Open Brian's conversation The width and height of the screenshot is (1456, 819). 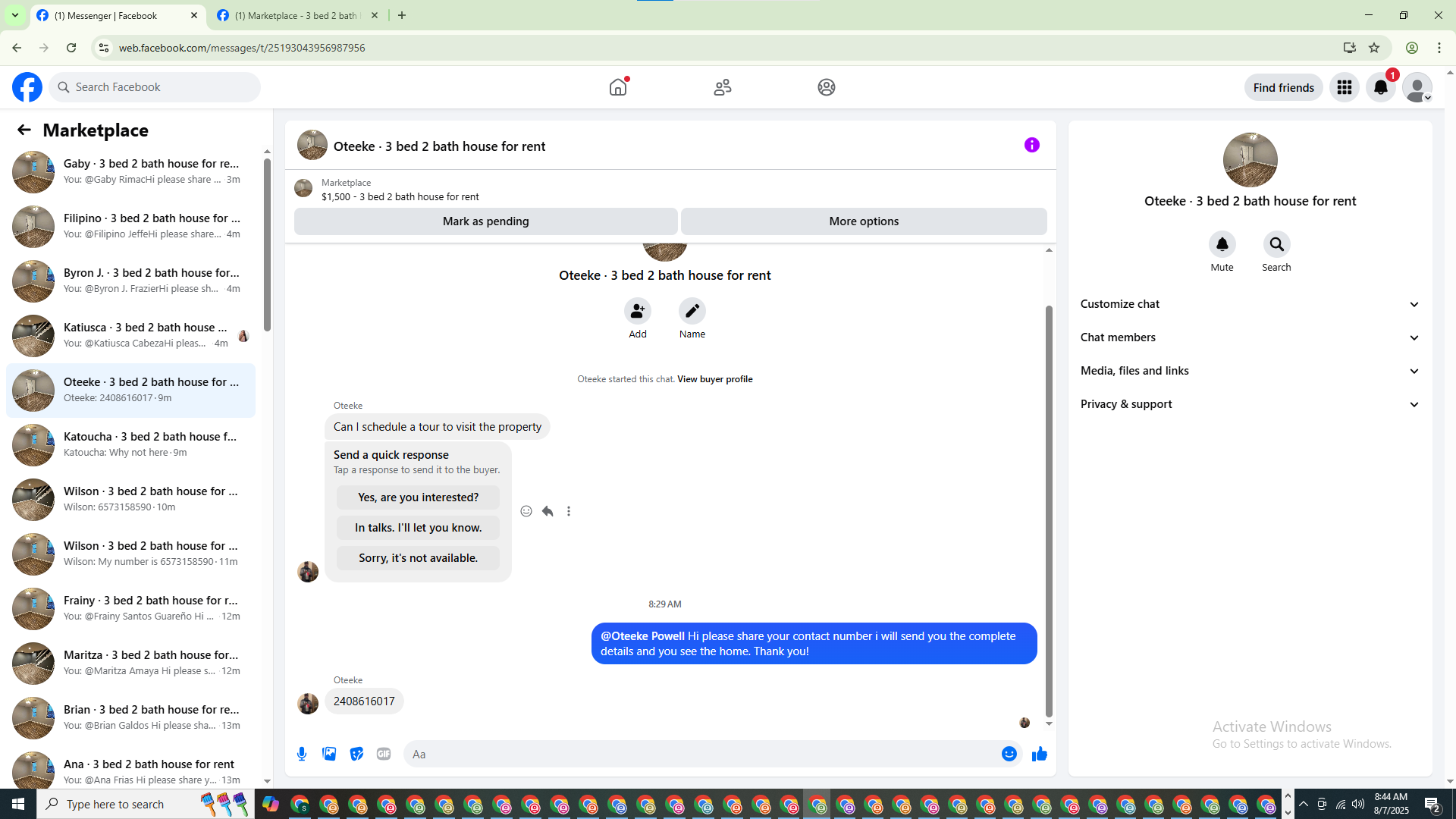130,718
